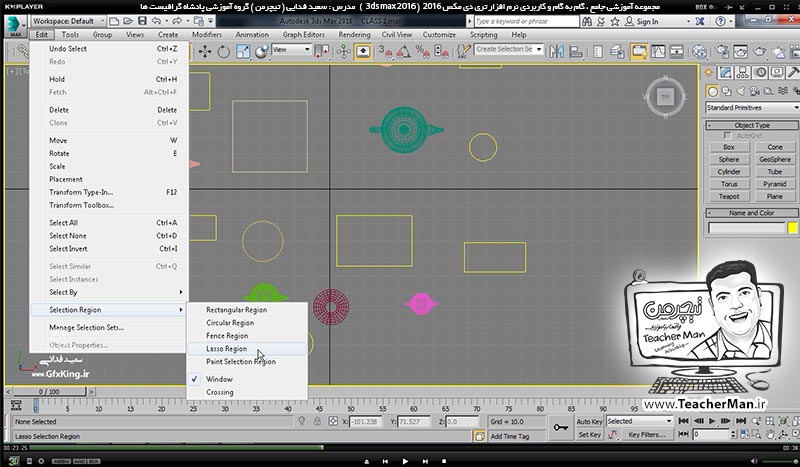Select the Shapes category icon
Screen dimensions: 800x467
[x=726, y=91]
